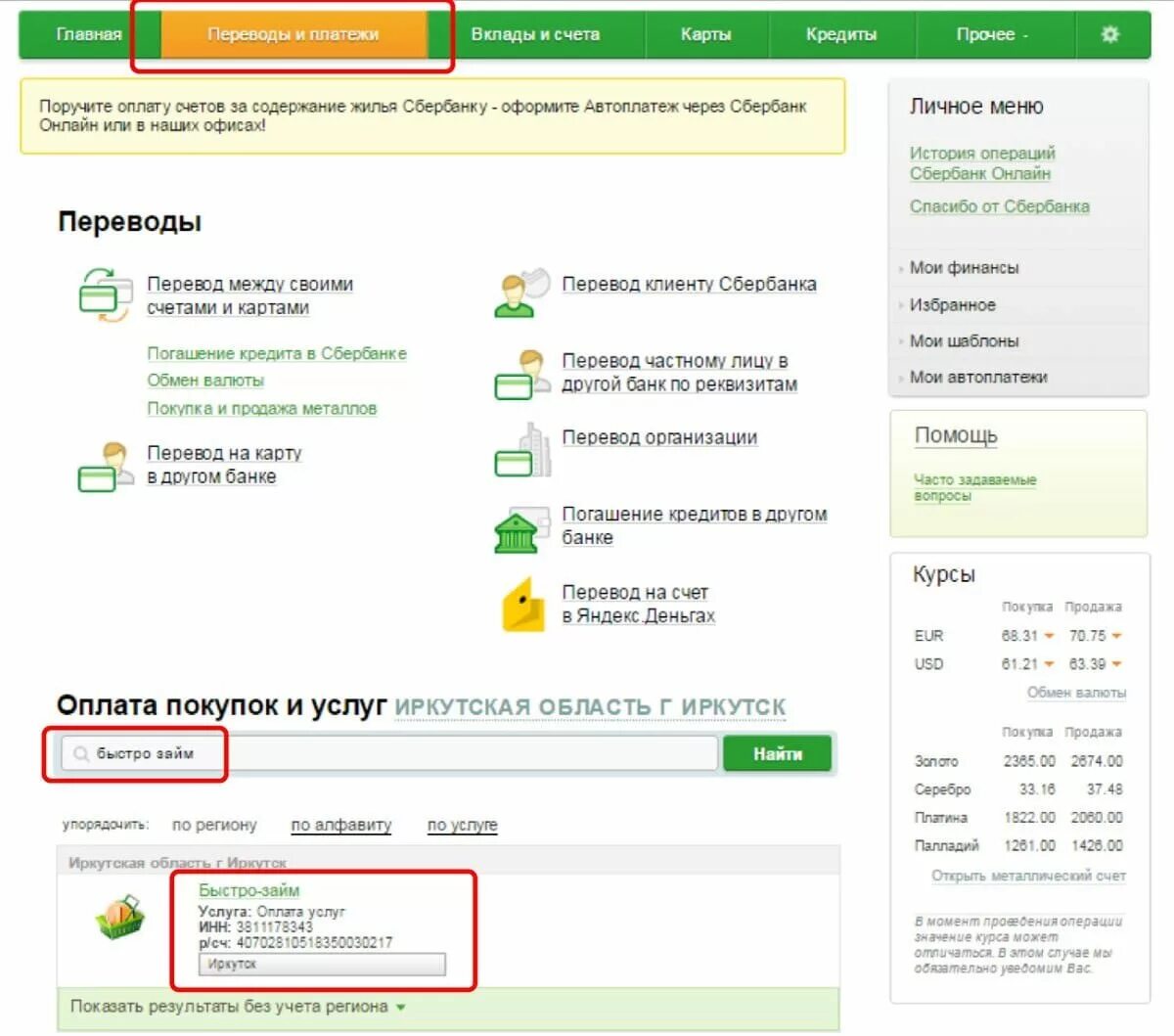Expand Показать результаты без учета региона
Screen dimensions: 1174x1036
coord(238,1007)
